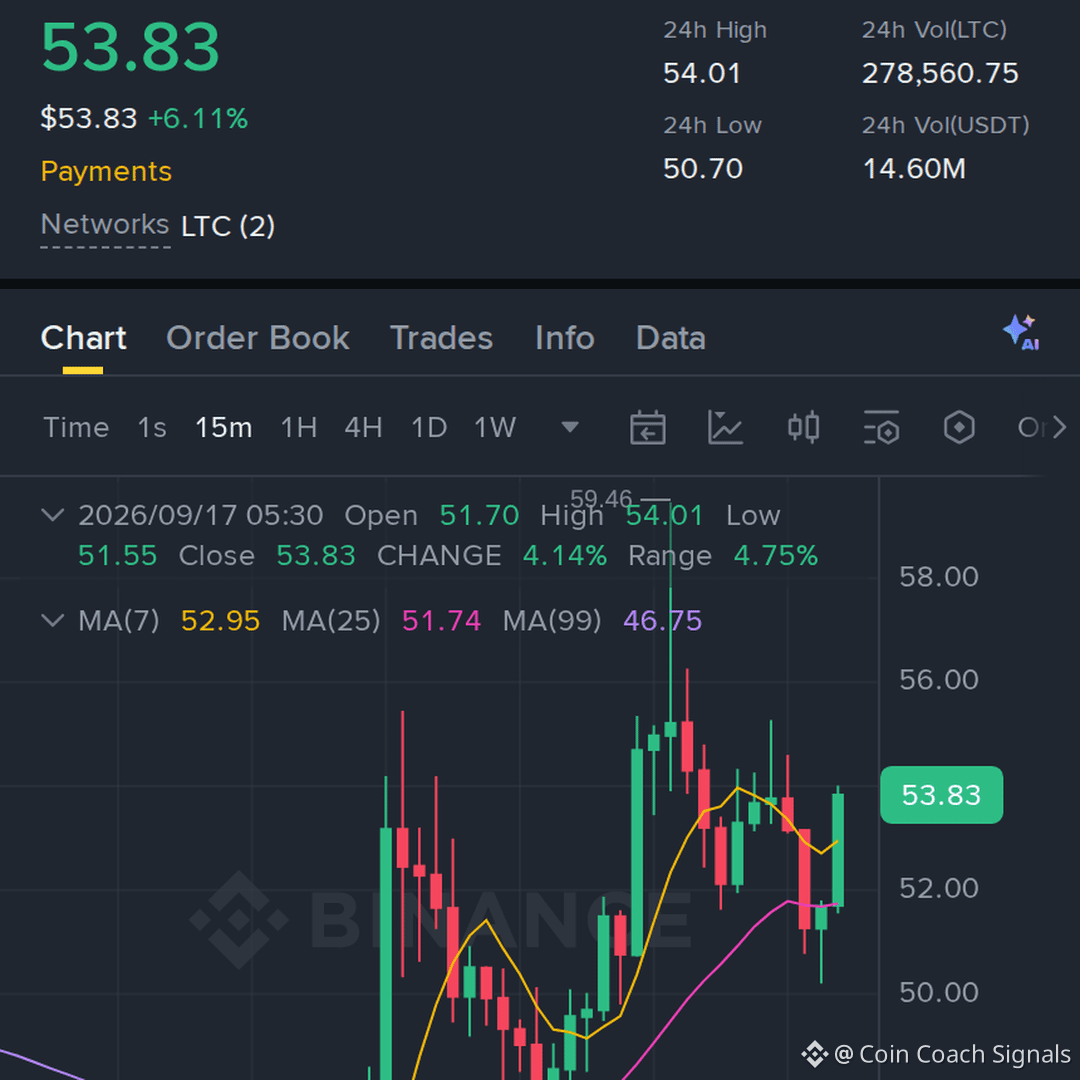This screenshot has width=1080, height=1080.
Task: Select the 1D time interval
Action: pos(428,427)
